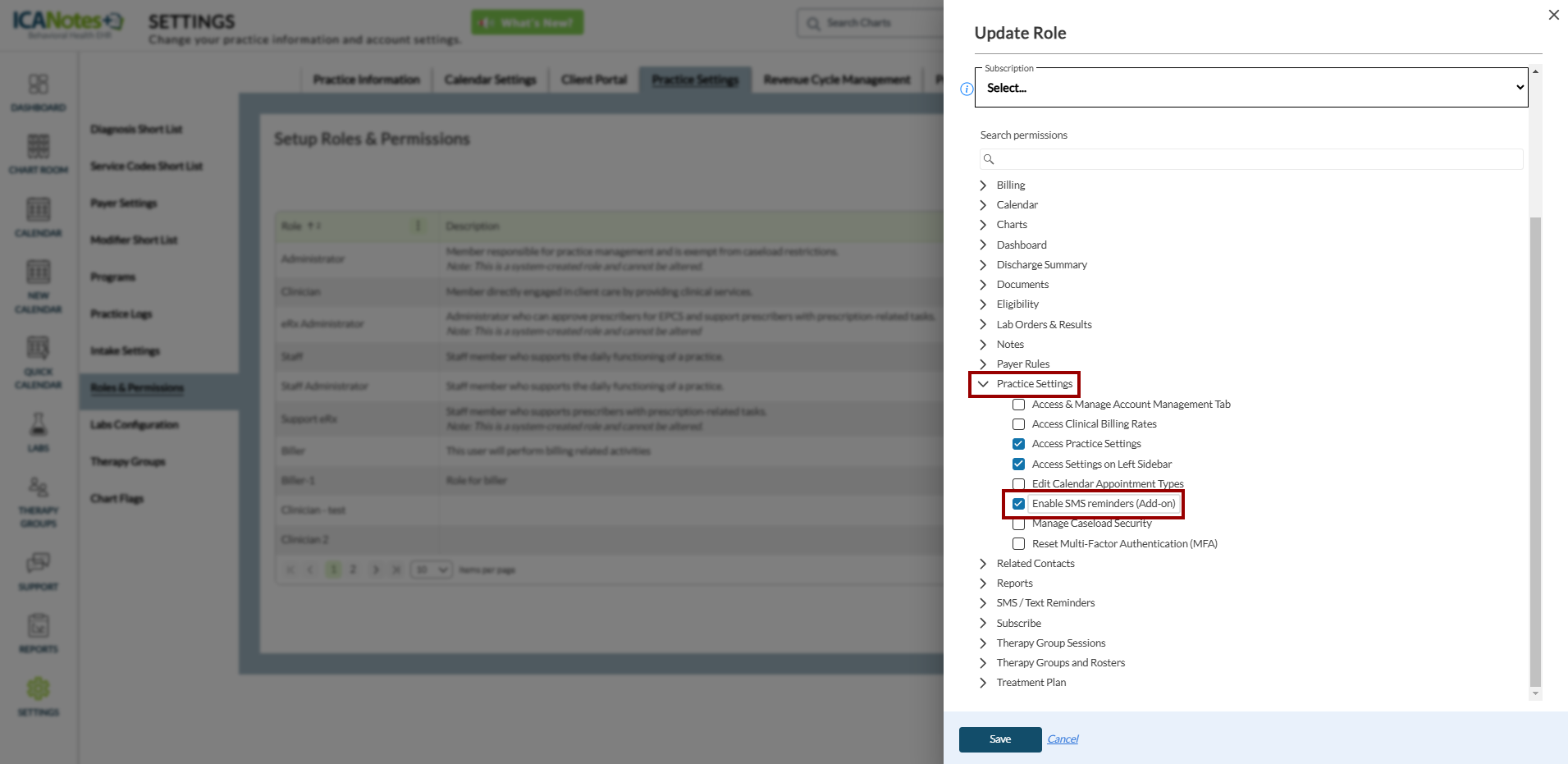Check Access Clinical Billing Rates
Viewport: 1568px width, 764px height.
1018,424
